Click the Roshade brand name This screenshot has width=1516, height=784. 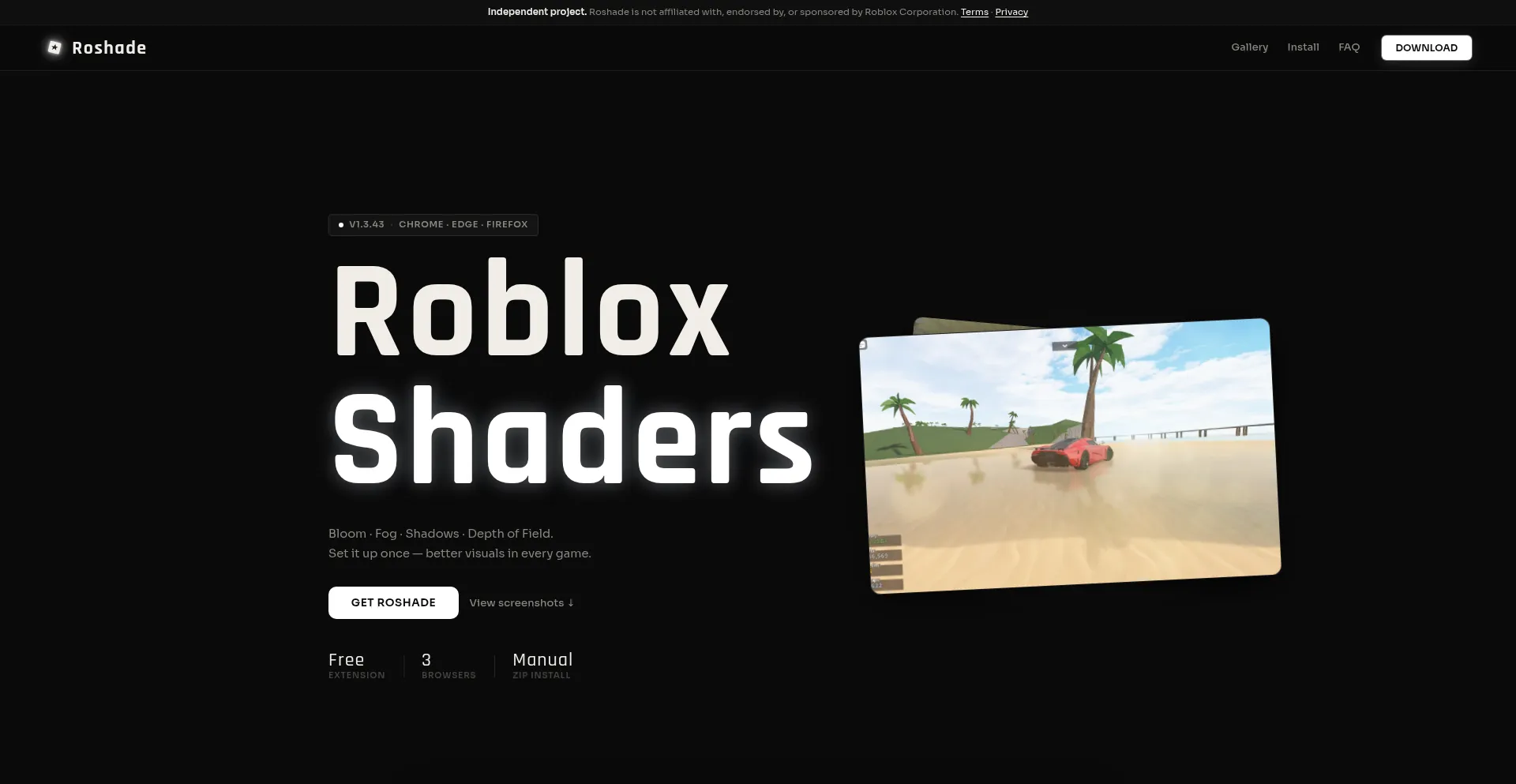(x=109, y=48)
